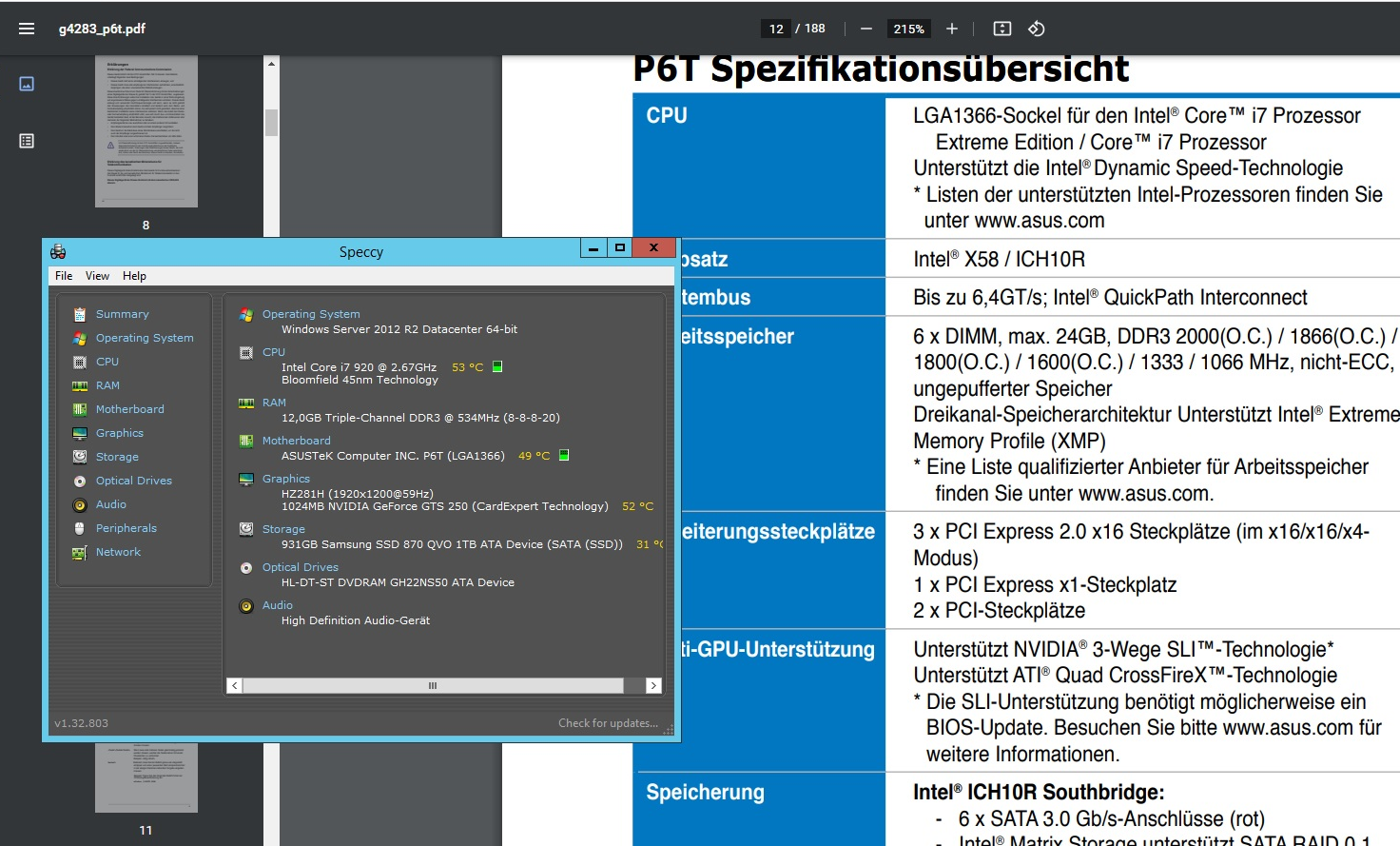Click Windows flag icon in summary pane

[x=246, y=314]
